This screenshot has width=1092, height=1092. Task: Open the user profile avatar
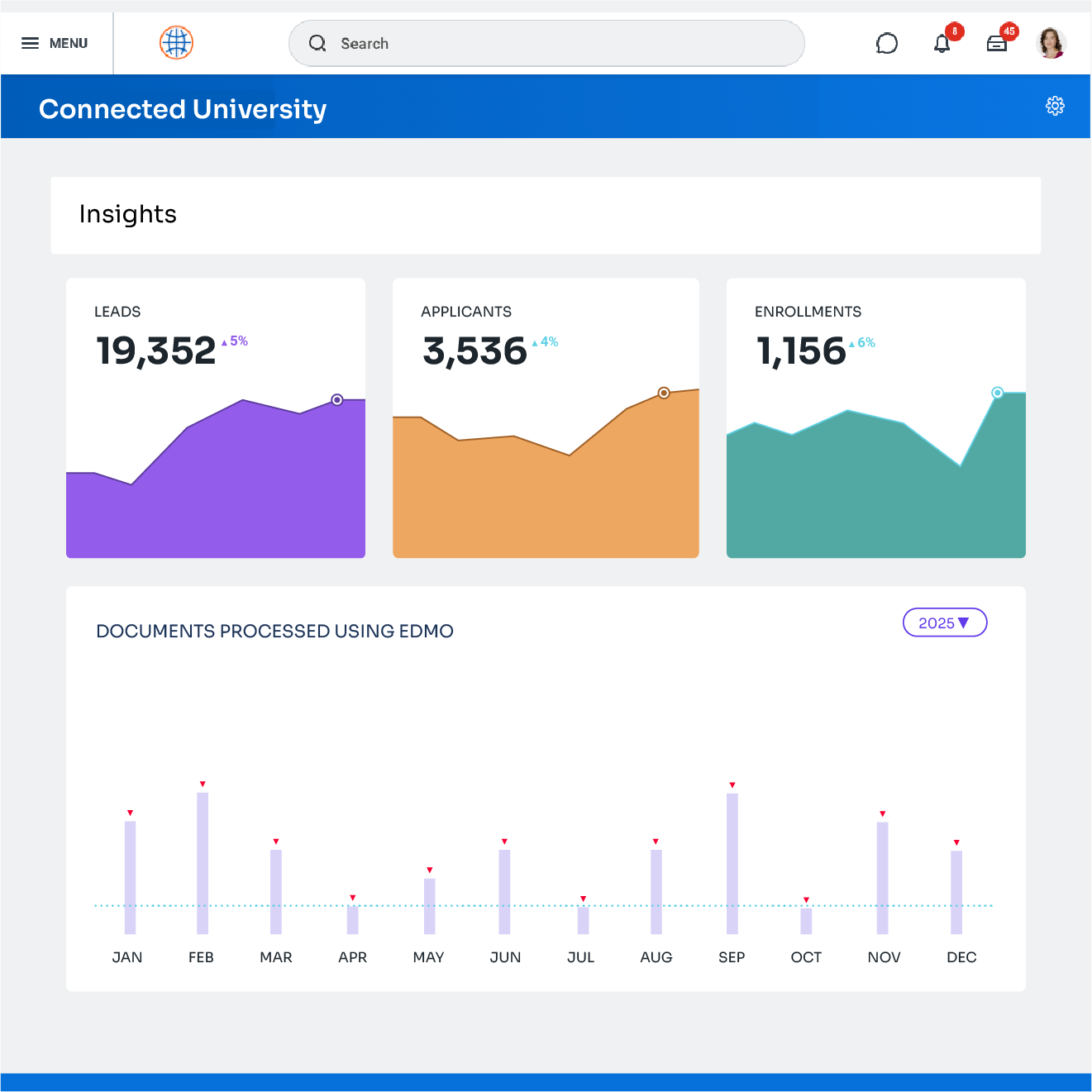(1051, 43)
